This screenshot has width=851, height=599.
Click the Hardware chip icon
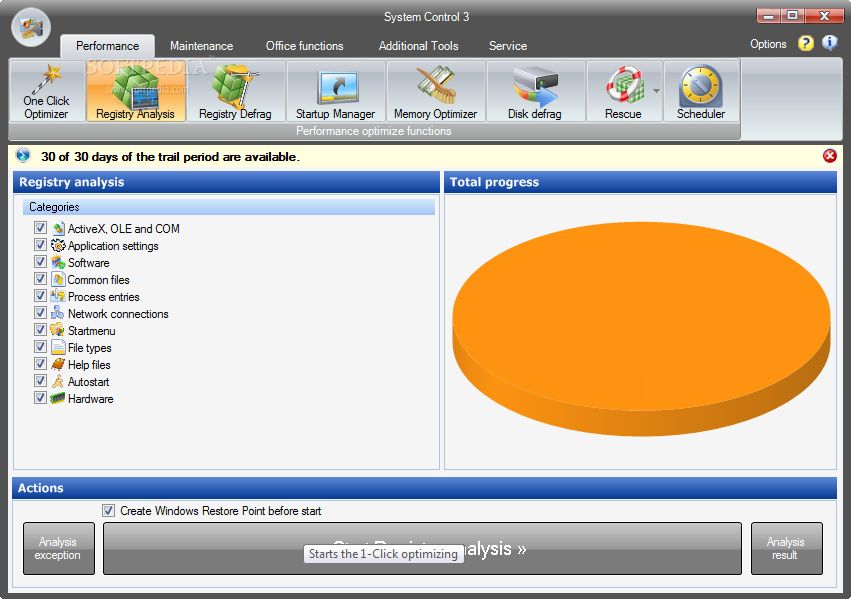pos(58,398)
